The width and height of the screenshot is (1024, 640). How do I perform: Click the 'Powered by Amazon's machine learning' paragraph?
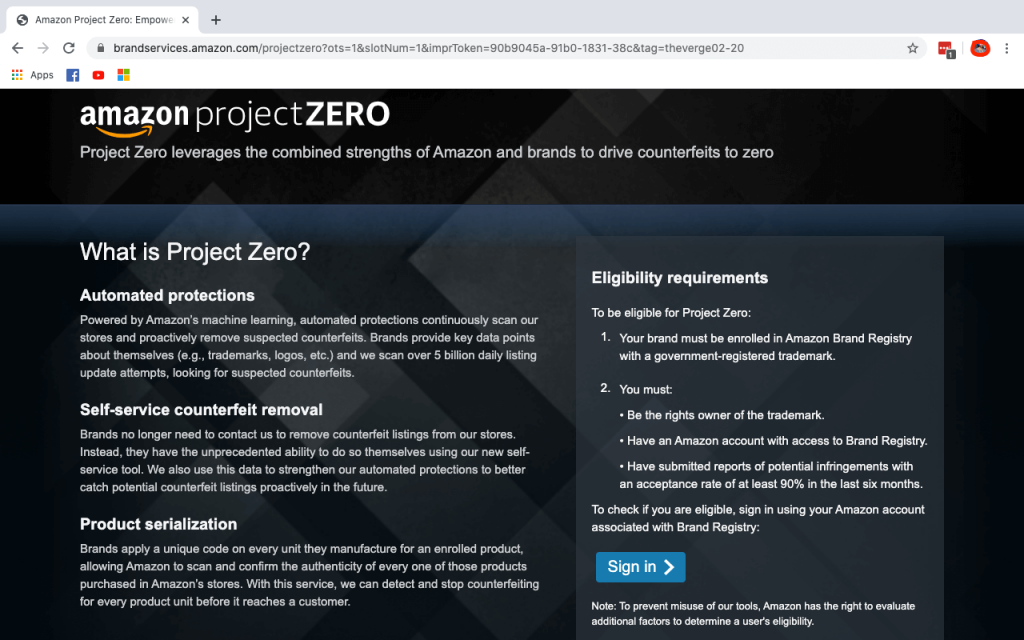click(309, 346)
